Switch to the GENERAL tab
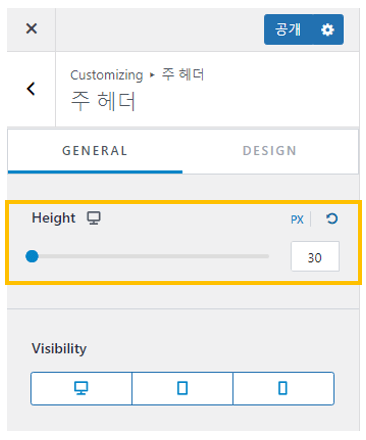 tap(95, 151)
